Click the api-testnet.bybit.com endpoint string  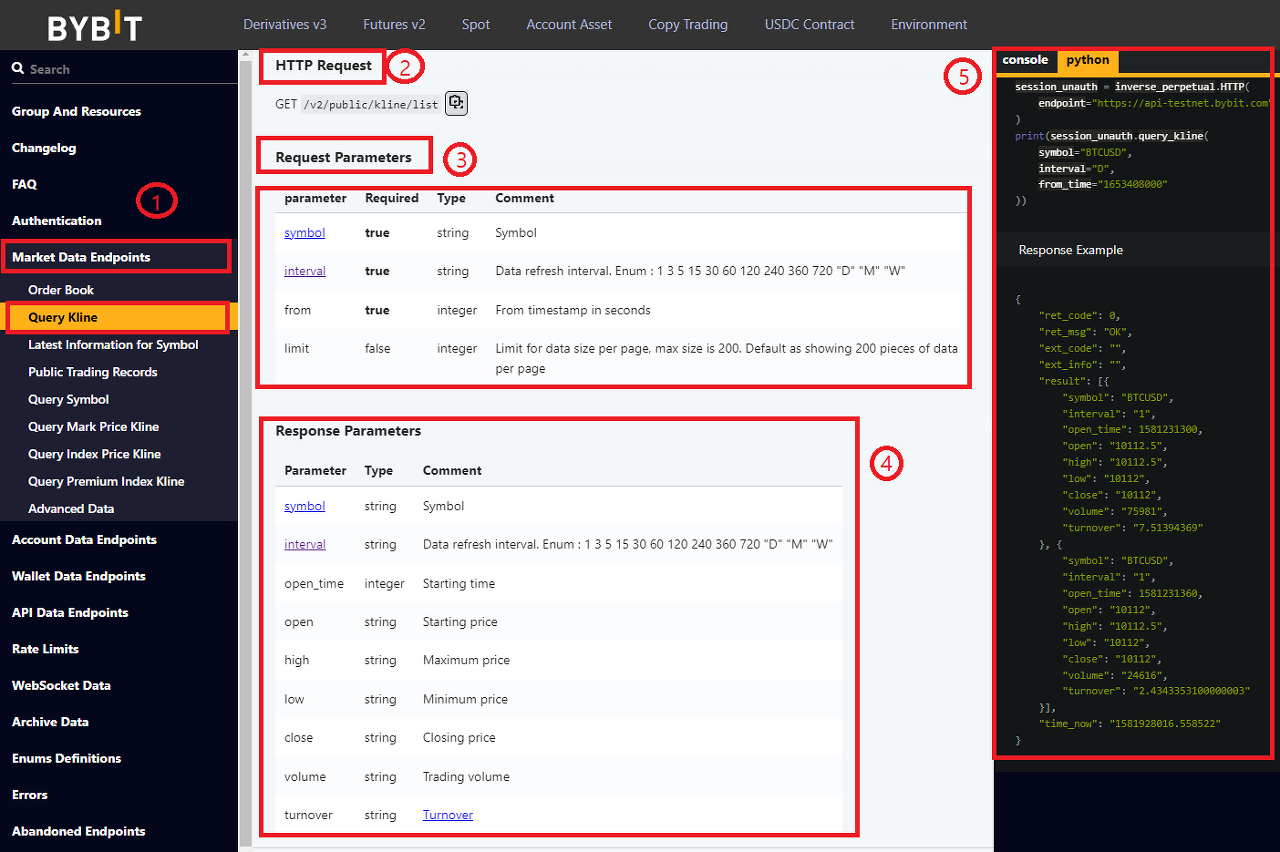coord(1183,103)
